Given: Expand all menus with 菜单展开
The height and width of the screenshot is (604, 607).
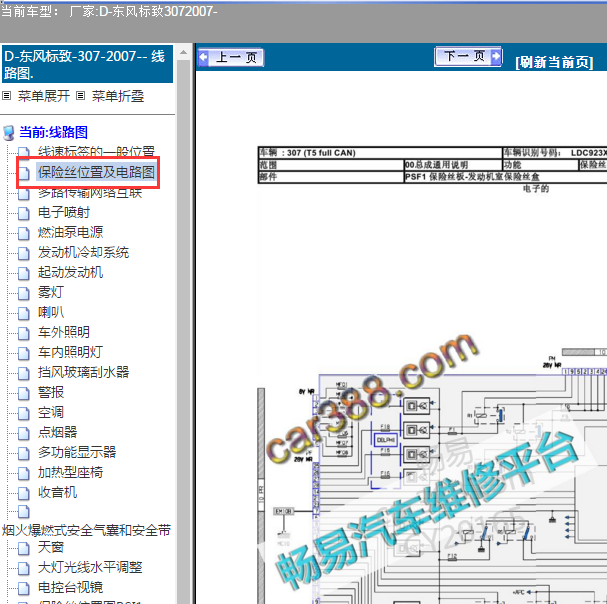Looking at the screenshot, I should 43,96.
